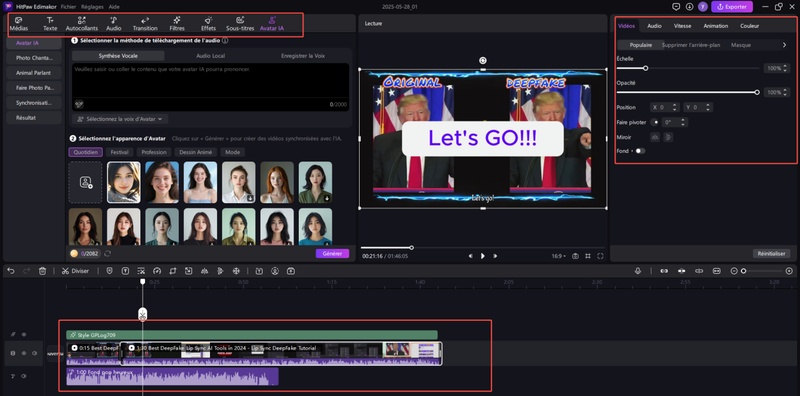Select the Profession avatar category

[x=154, y=152]
